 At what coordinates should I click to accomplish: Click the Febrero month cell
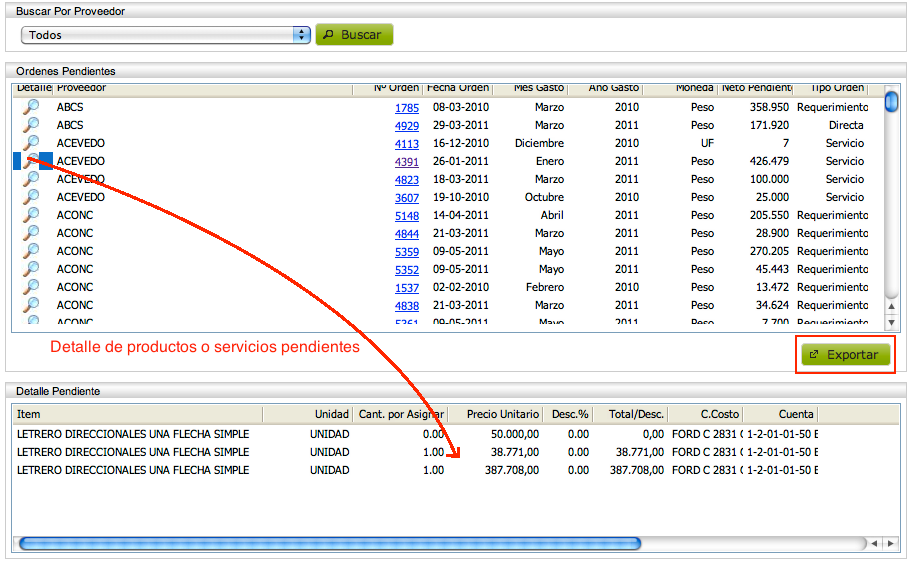click(544, 287)
